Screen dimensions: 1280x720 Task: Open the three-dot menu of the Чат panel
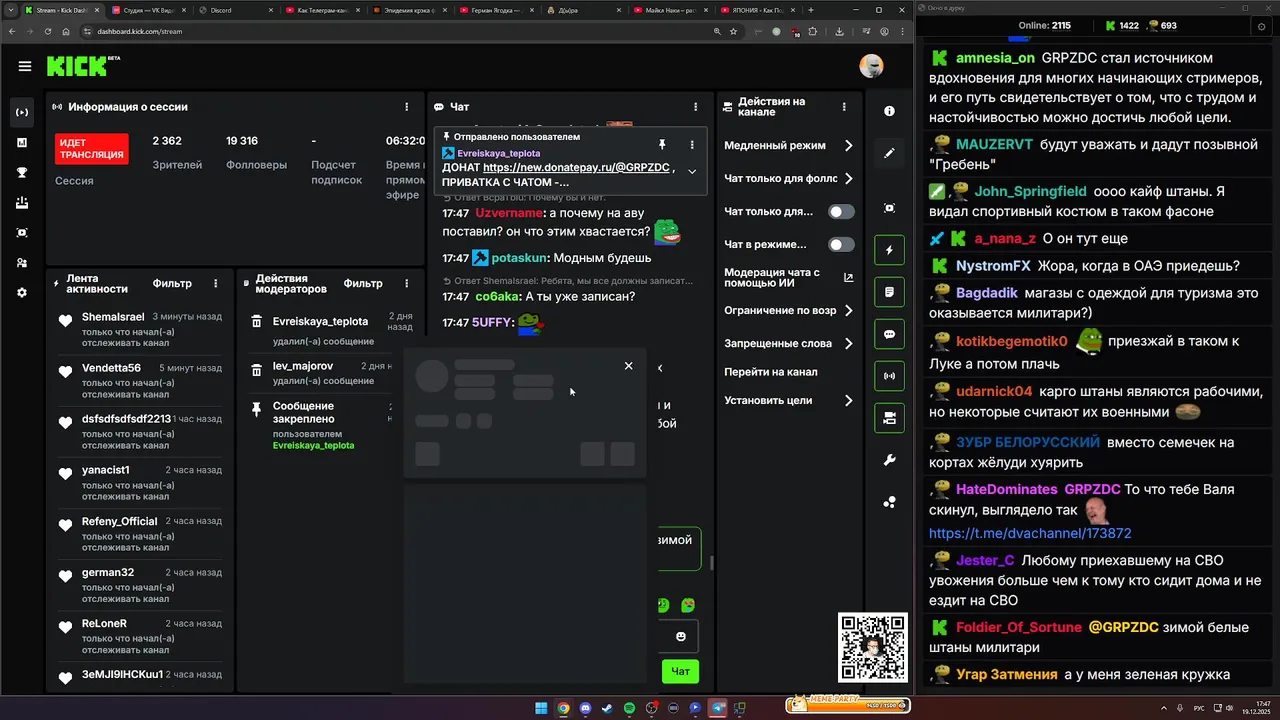696,107
